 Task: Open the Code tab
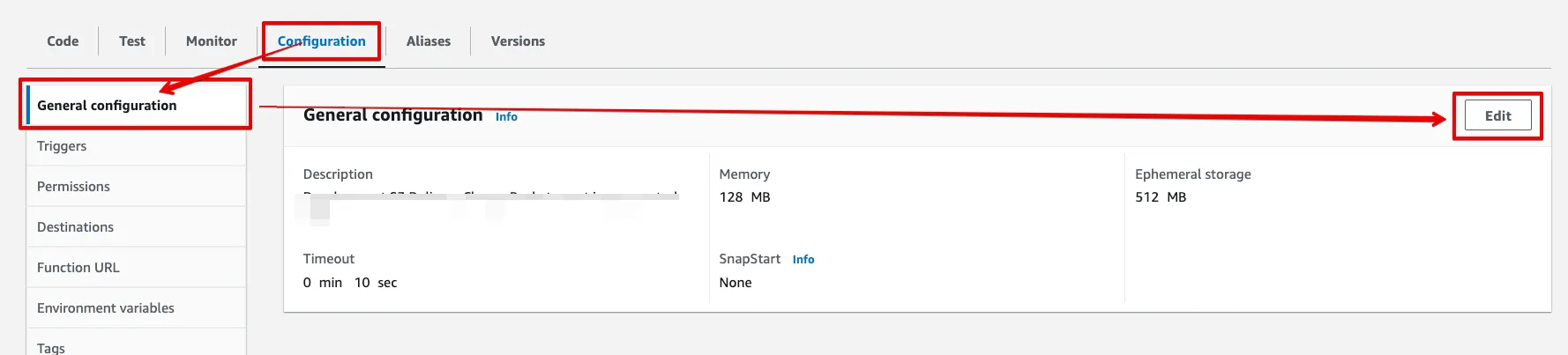point(63,41)
